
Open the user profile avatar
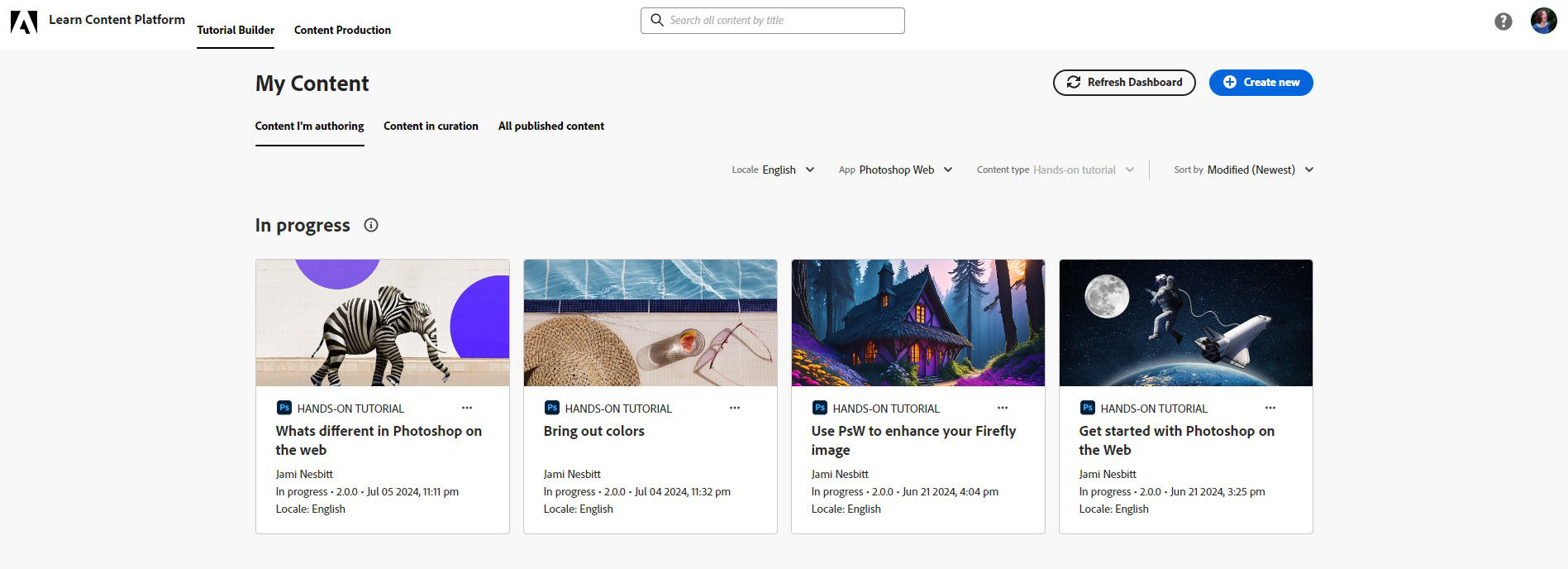(x=1543, y=21)
